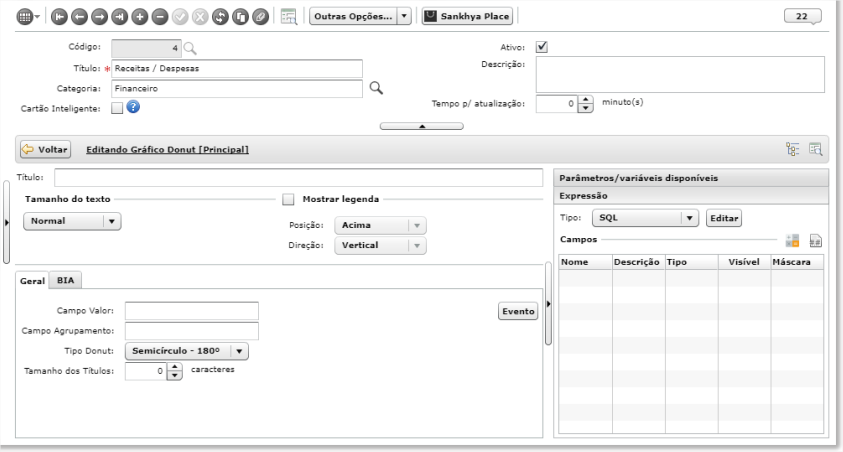The height and width of the screenshot is (452, 843).
Task: Open the Posição Acima dropdown
Action: tap(380, 225)
